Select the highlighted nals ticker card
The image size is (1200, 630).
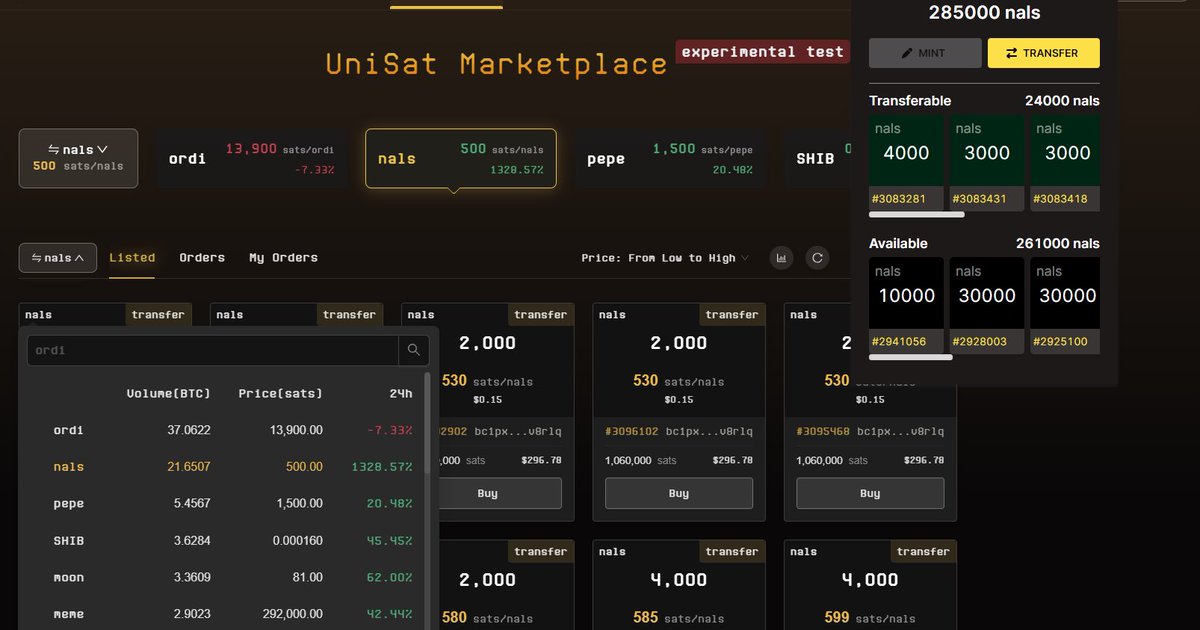(x=461, y=158)
